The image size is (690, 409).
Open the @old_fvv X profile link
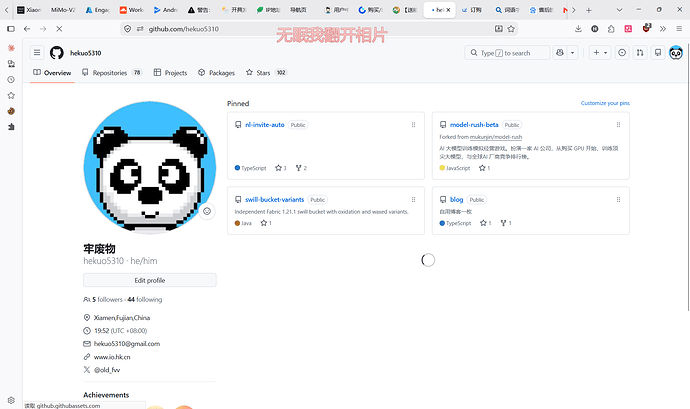107,370
